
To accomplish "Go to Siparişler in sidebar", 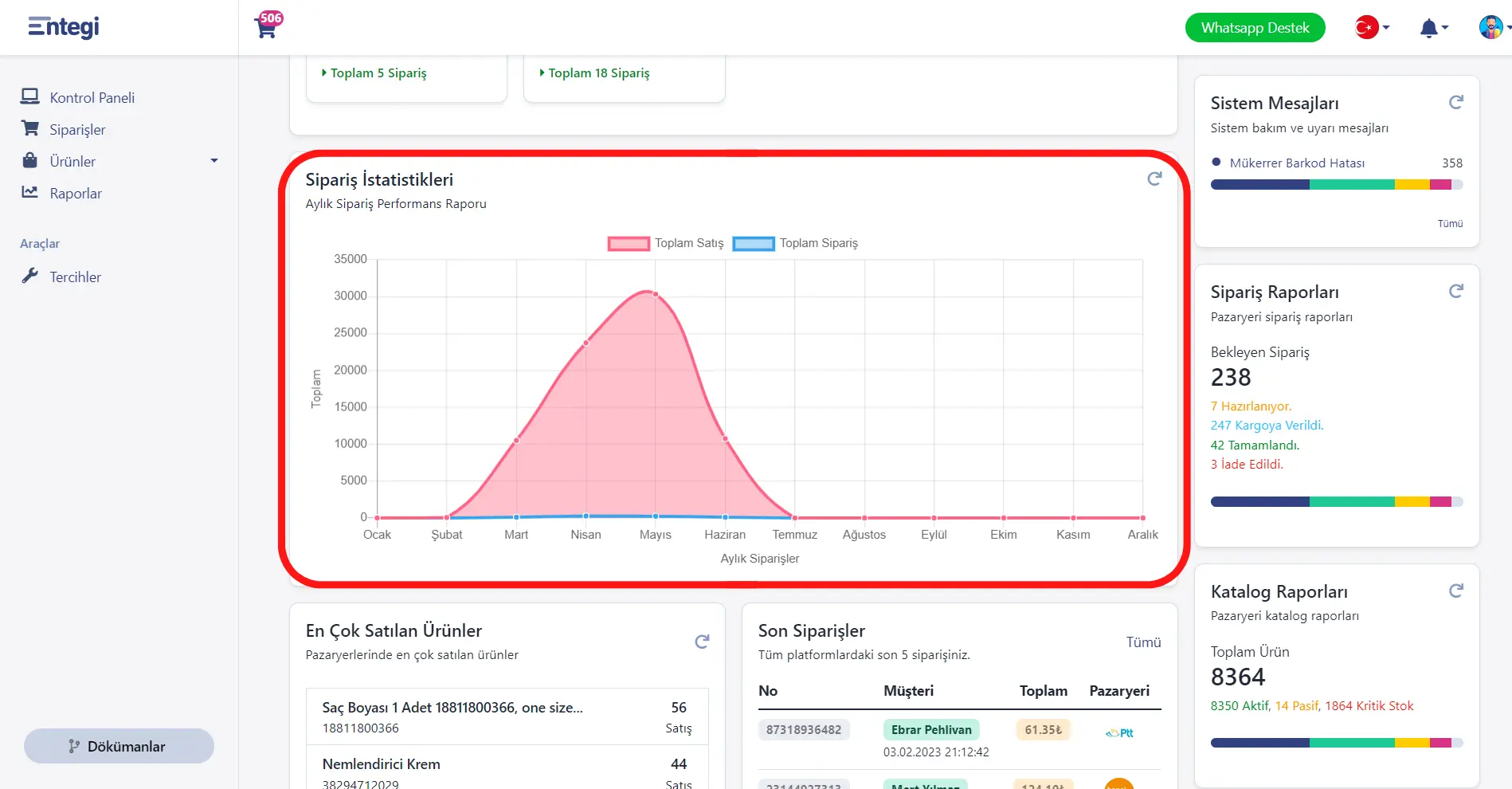I will 77,130.
